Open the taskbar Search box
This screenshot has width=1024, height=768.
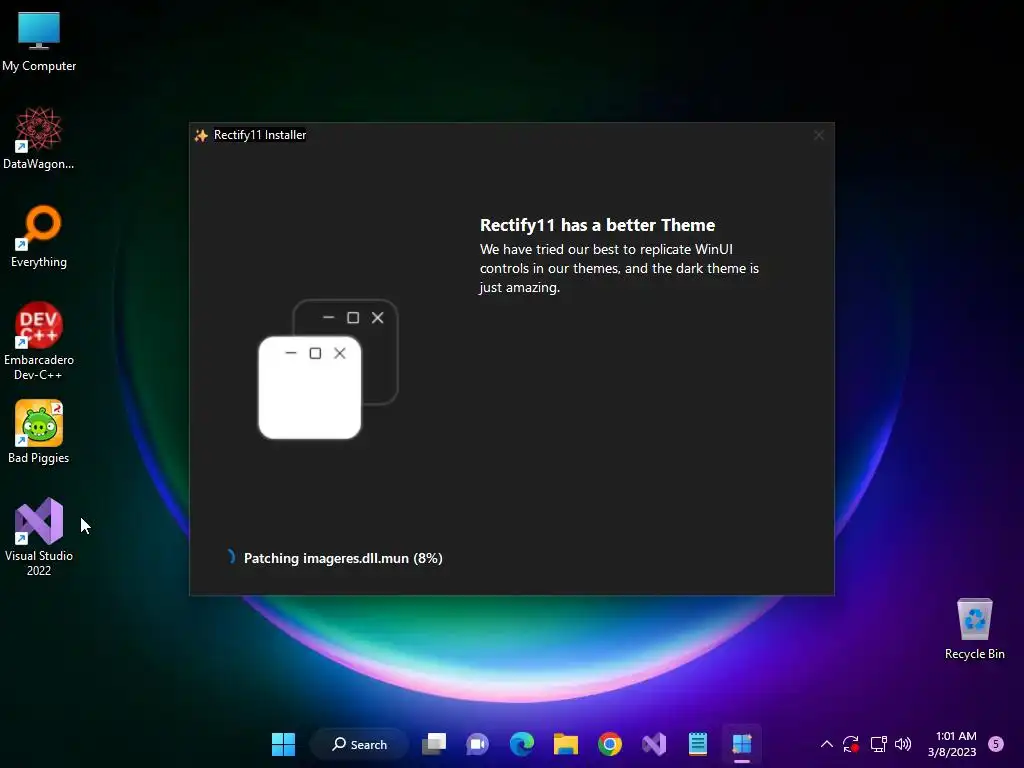pyautogui.click(x=359, y=744)
